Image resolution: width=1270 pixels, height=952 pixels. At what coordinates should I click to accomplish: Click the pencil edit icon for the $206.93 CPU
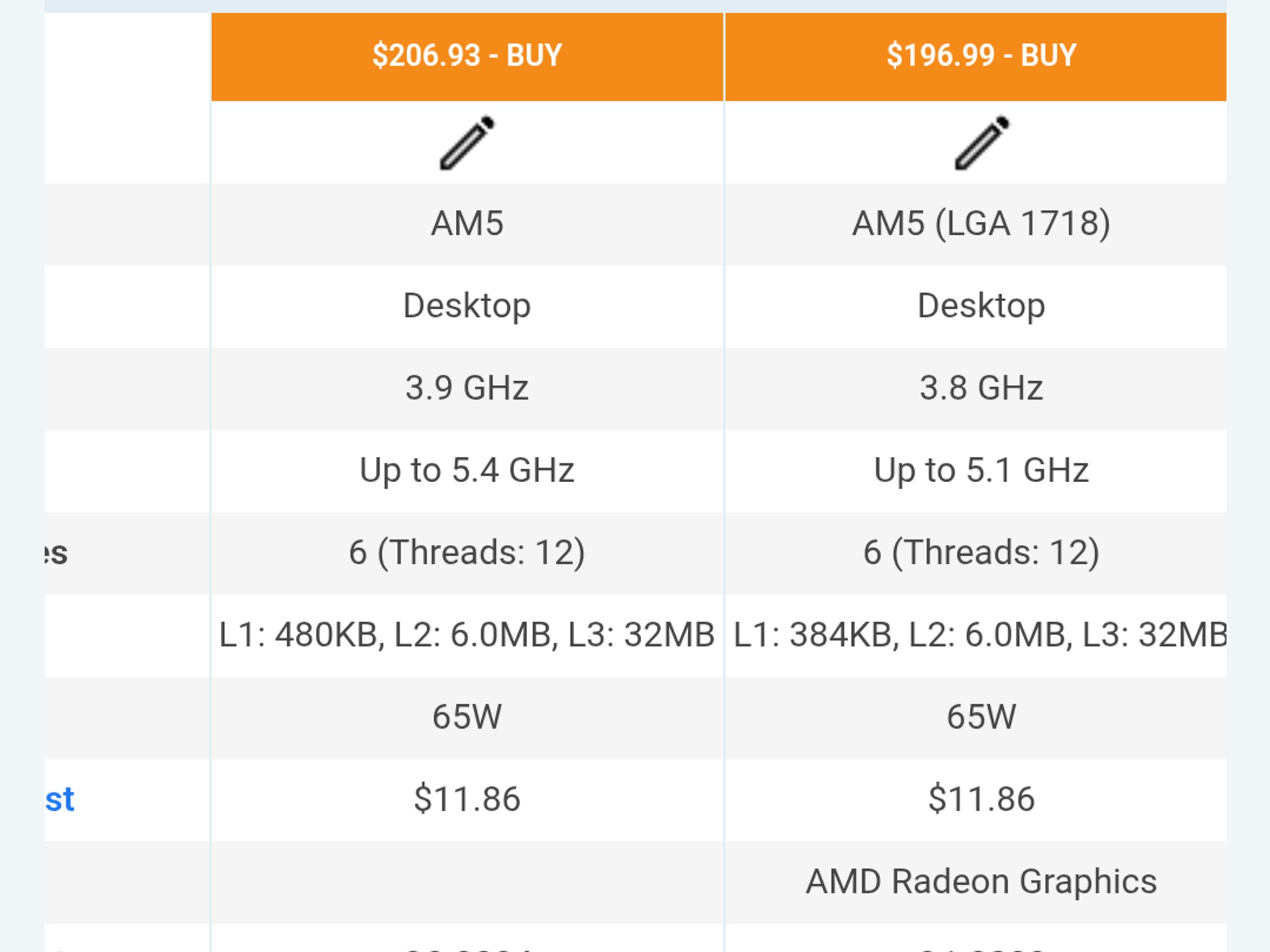coord(468,141)
